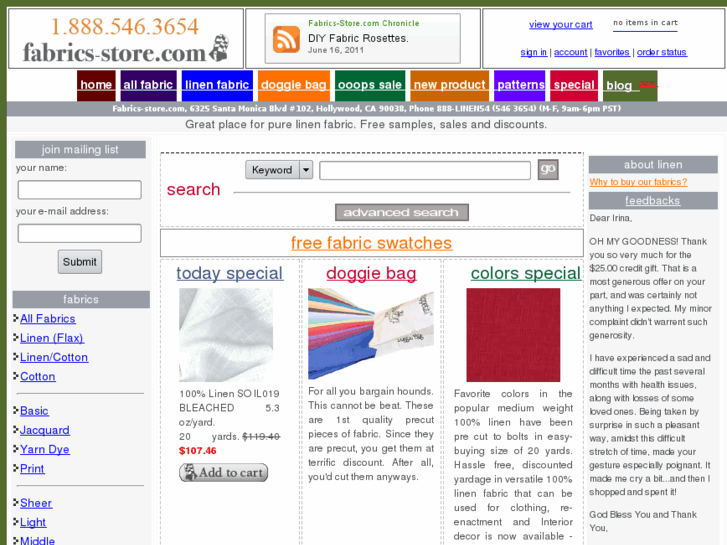This screenshot has width=727, height=545.
Task: Open Print fabrics link
Action: point(32,469)
